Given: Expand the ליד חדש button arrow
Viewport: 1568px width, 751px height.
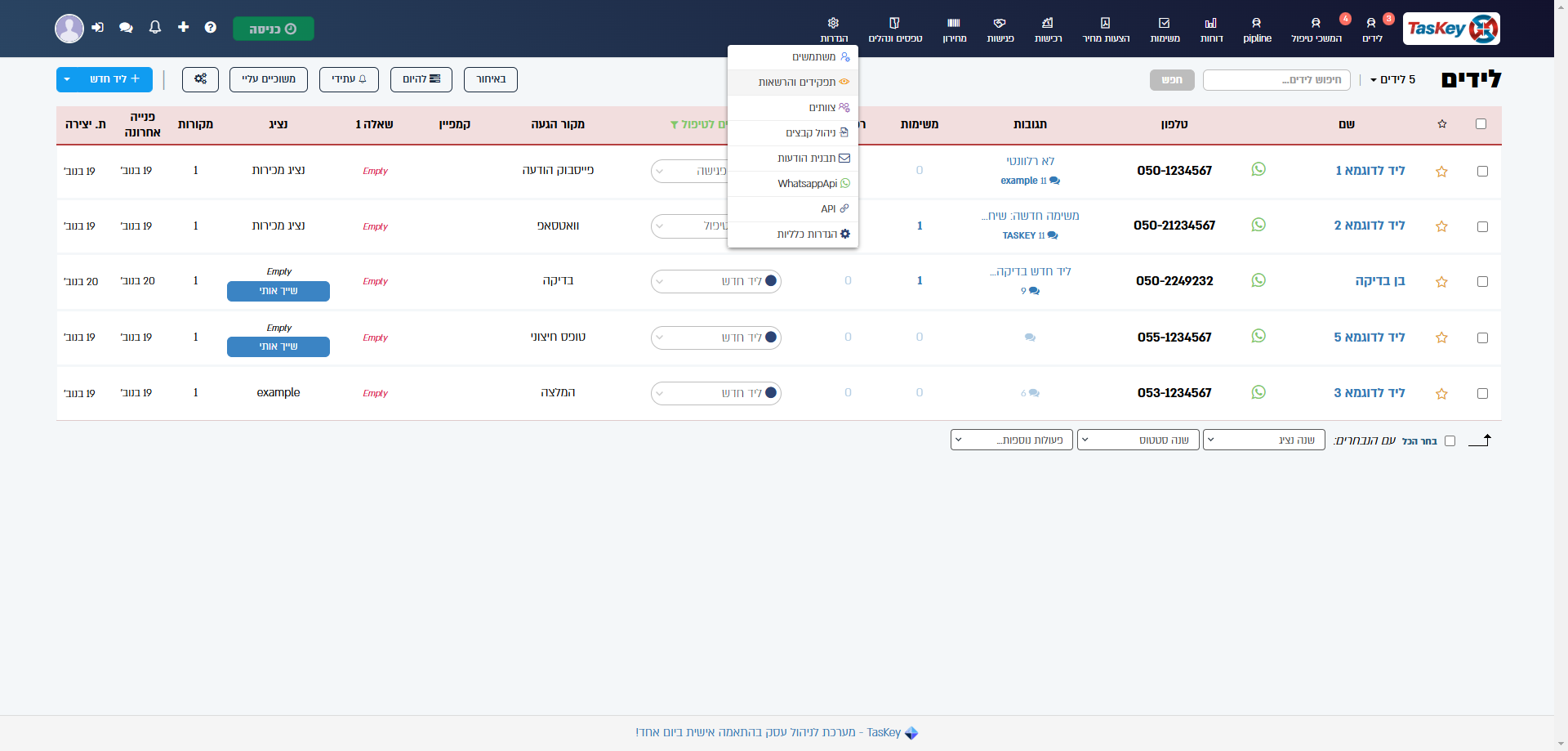Looking at the screenshot, I should pos(67,79).
